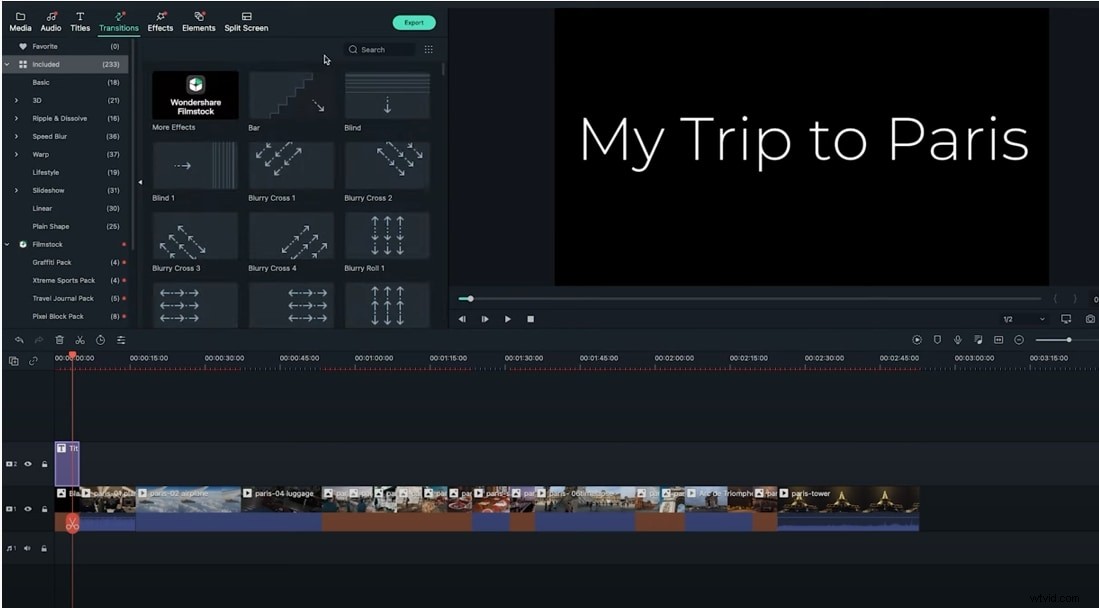
Task: Click the Undo icon above the timeline
Action: (x=19, y=339)
